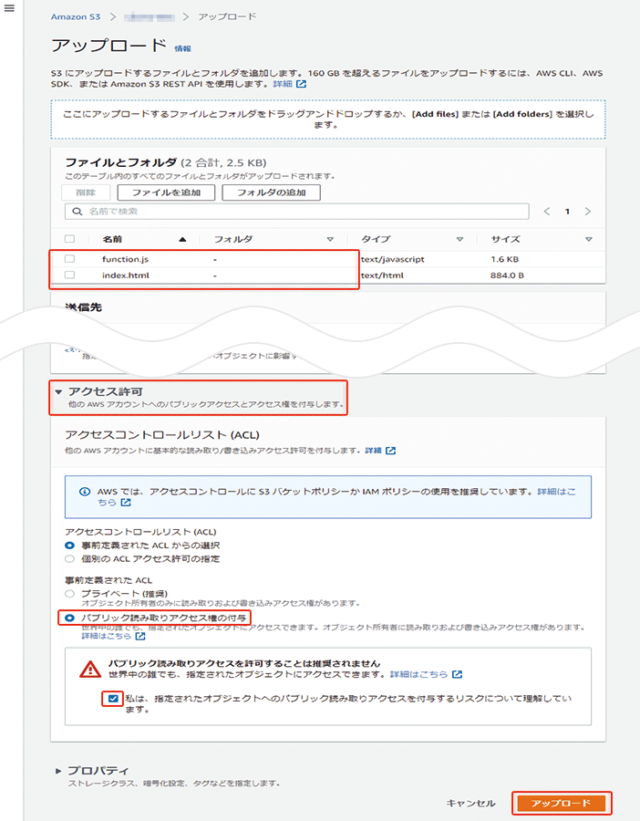Select 個別の ACL アクセス許可の指定 radio option
This screenshot has width=640, height=821.
tap(69, 559)
